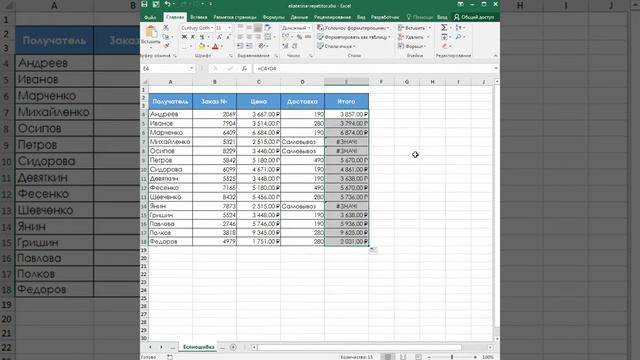Click Normal view icon in status bar
The image size is (640, 360).
coord(388,357)
